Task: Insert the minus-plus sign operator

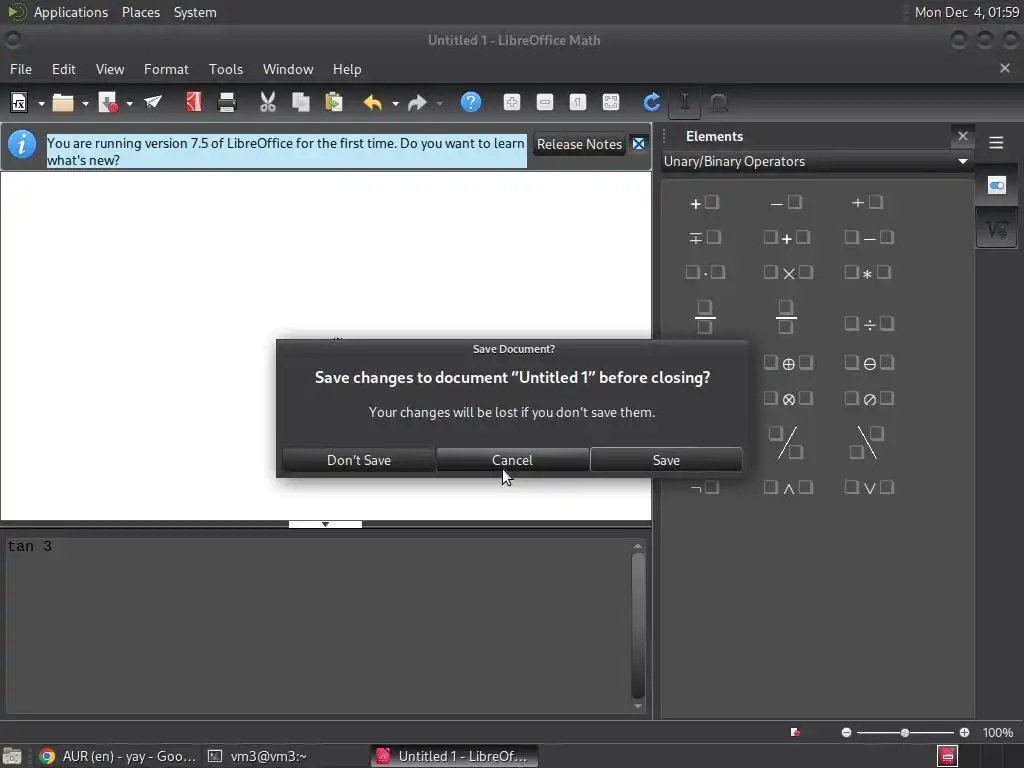Action: (705, 238)
